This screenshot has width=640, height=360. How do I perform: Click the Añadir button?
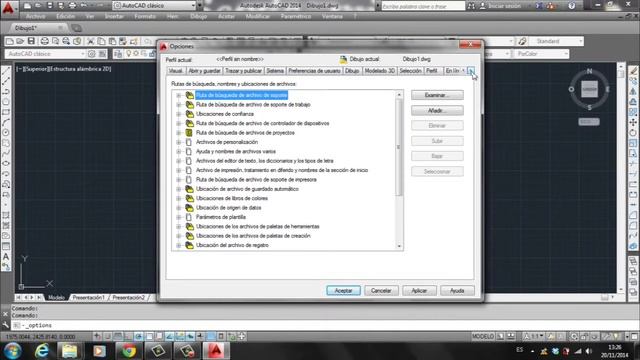[437, 111]
